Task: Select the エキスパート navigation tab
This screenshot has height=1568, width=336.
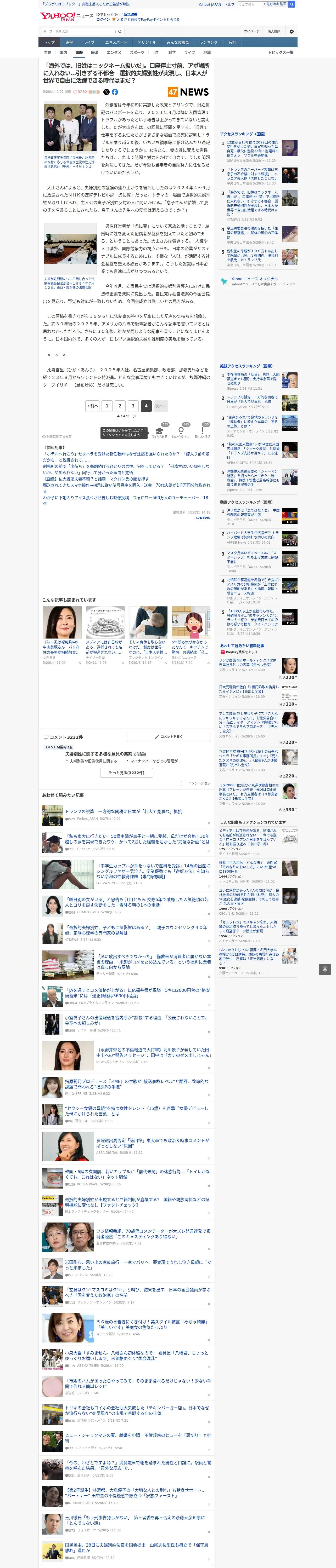Action: (x=116, y=43)
